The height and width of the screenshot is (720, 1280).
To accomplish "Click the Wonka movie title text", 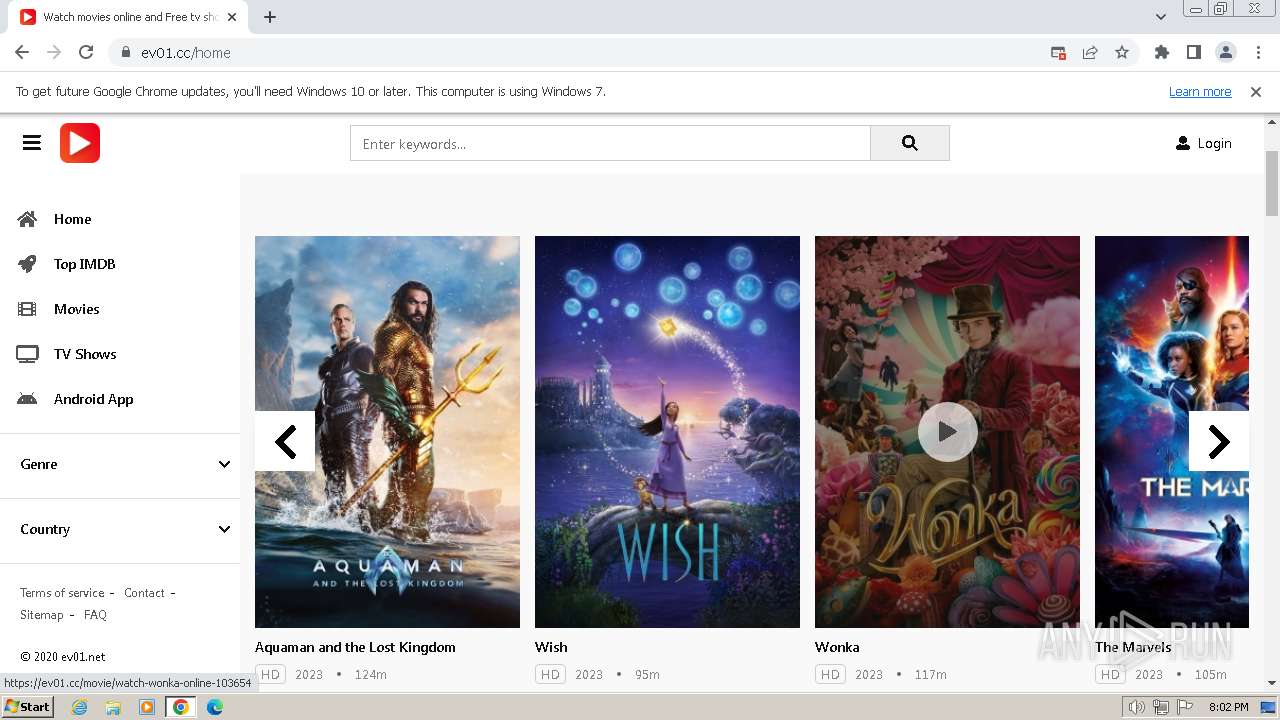I will (x=837, y=647).
